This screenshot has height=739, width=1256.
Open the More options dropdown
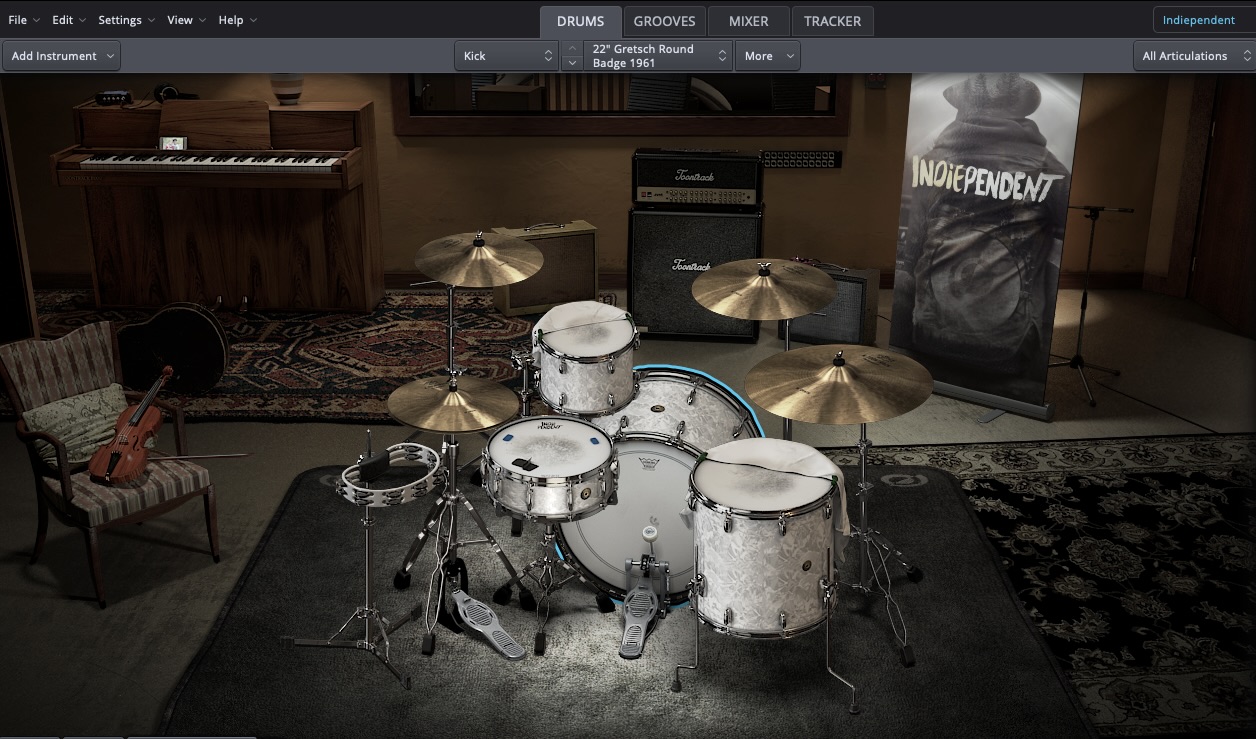(x=767, y=56)
